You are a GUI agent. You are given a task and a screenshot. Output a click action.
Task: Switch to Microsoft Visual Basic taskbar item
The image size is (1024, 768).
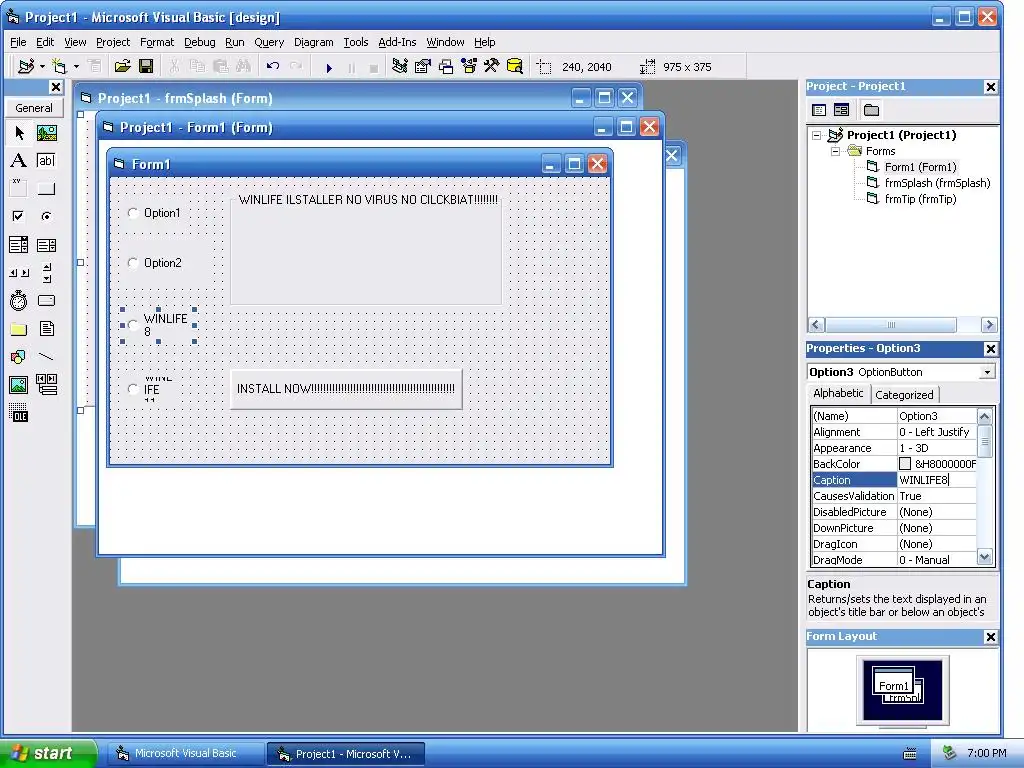[185, 754]
